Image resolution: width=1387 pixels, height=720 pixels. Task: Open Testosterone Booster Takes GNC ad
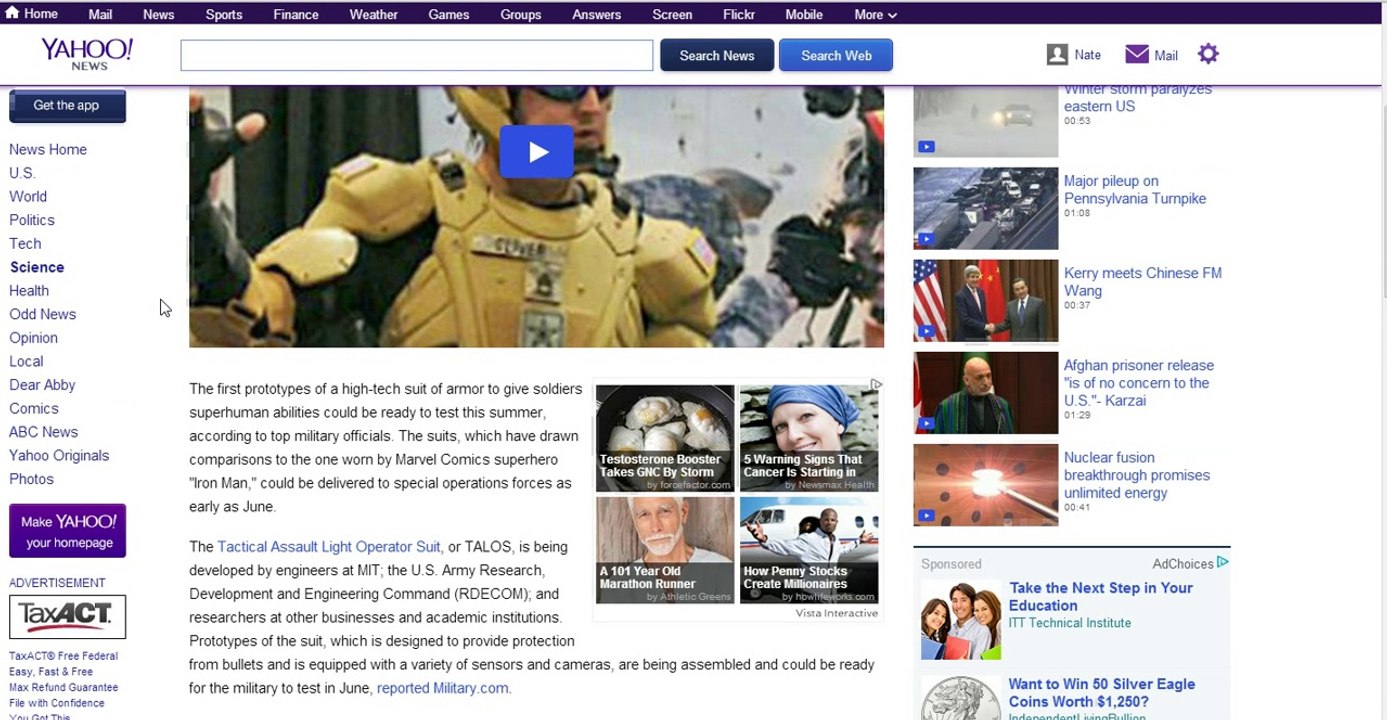[x=665, y=438]
